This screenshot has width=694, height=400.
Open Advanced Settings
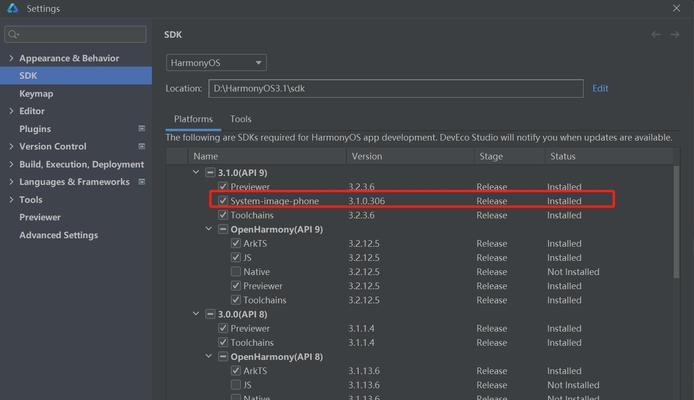coord(58,235)
